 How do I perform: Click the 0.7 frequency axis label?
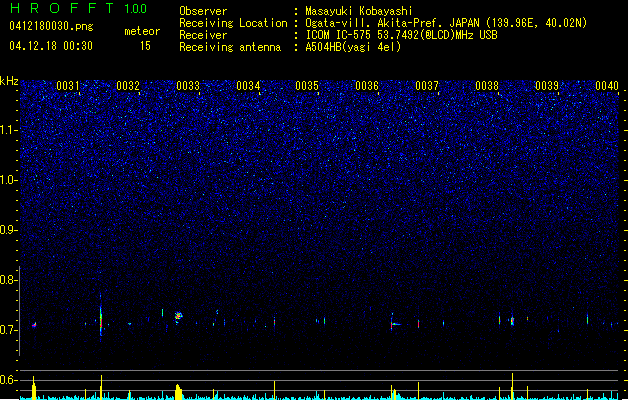pyautogui.click(x=8, y=330)
